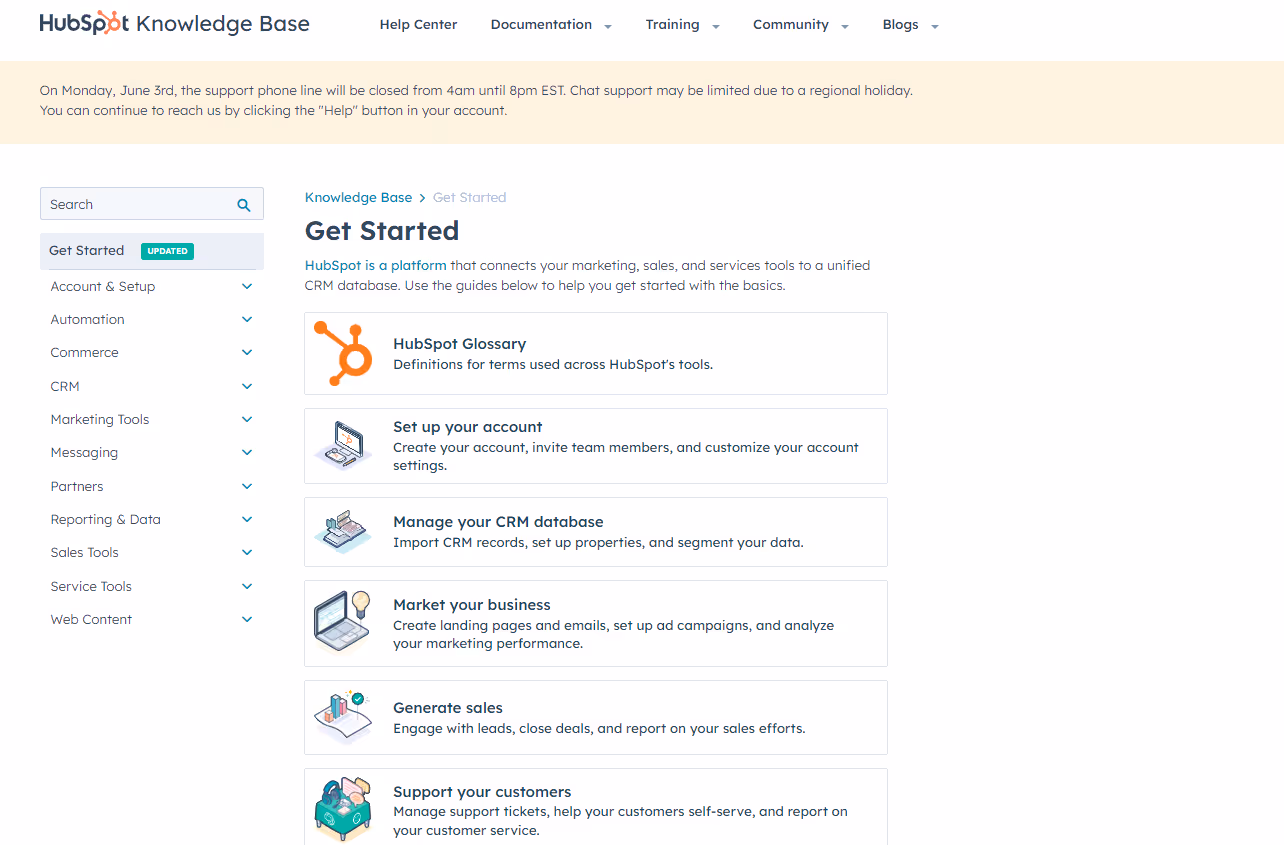The width and height of the screenshot is (1284, 845).
Task: Click the Get Started page heading
Action: pyautogui.click(x=382, y=230)
